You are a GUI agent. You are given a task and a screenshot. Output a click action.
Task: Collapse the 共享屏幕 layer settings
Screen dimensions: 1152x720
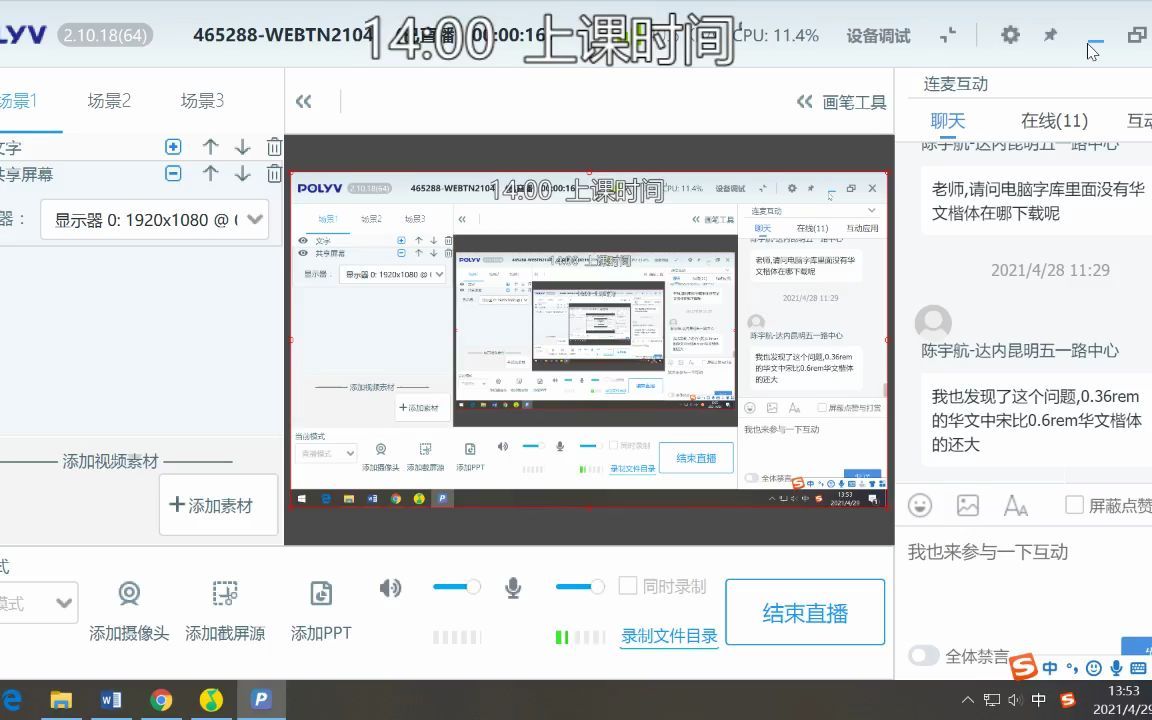pyautogui.click(x=172, y=173)
